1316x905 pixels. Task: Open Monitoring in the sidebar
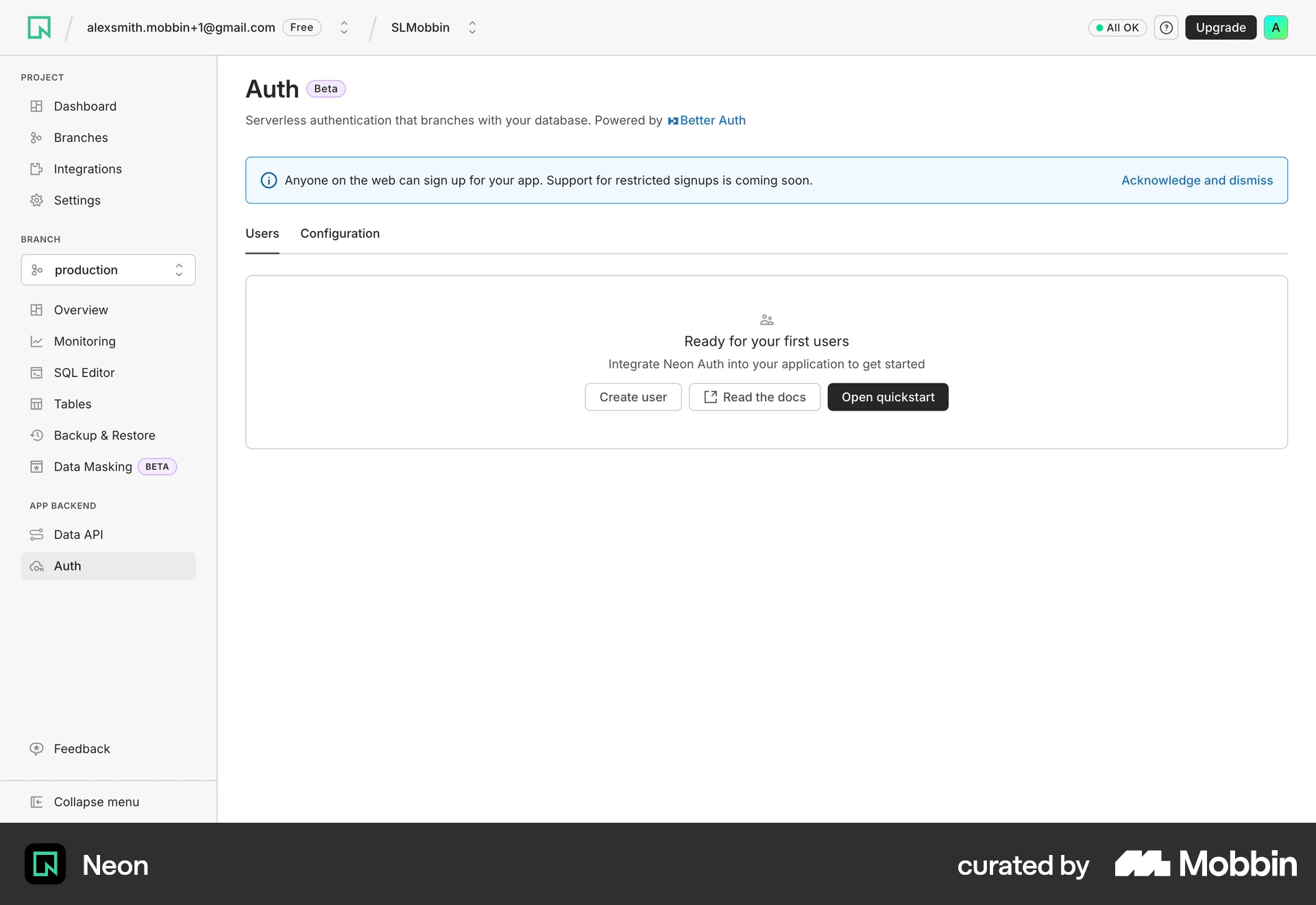point(108,341)
